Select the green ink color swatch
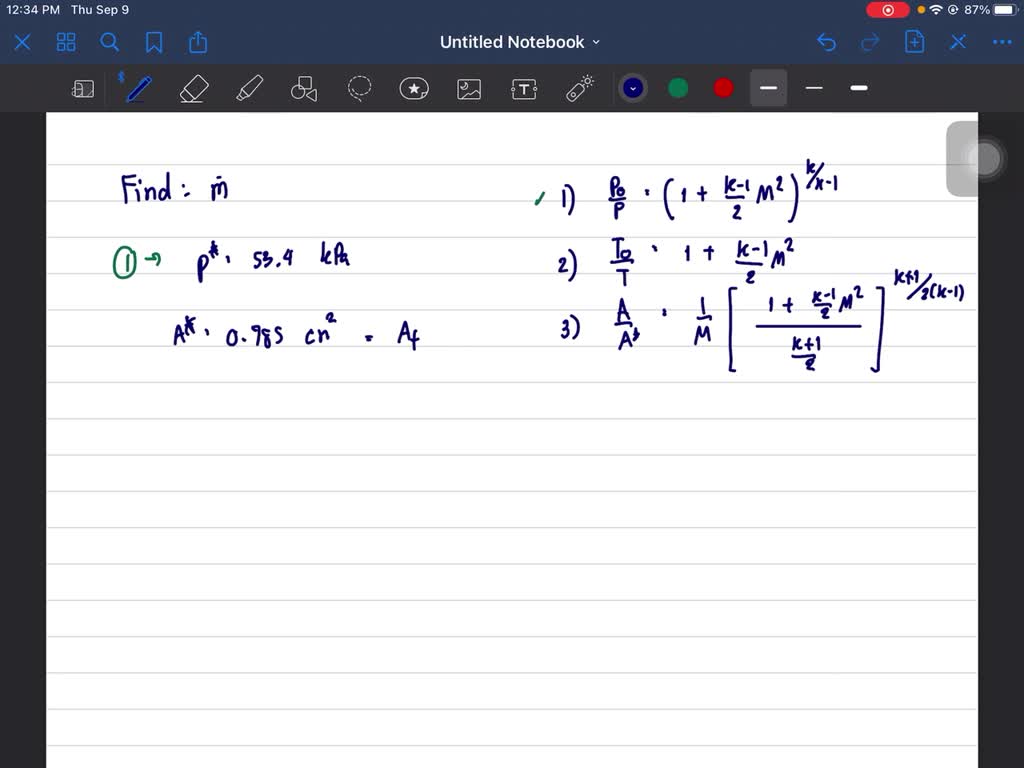 click(678, 88)
